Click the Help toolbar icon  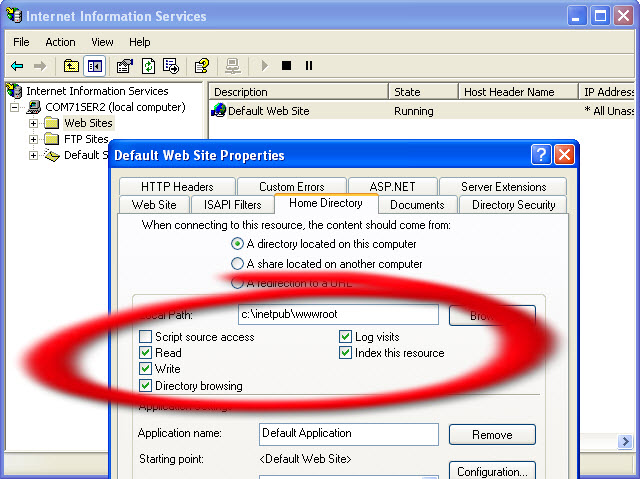202,66
